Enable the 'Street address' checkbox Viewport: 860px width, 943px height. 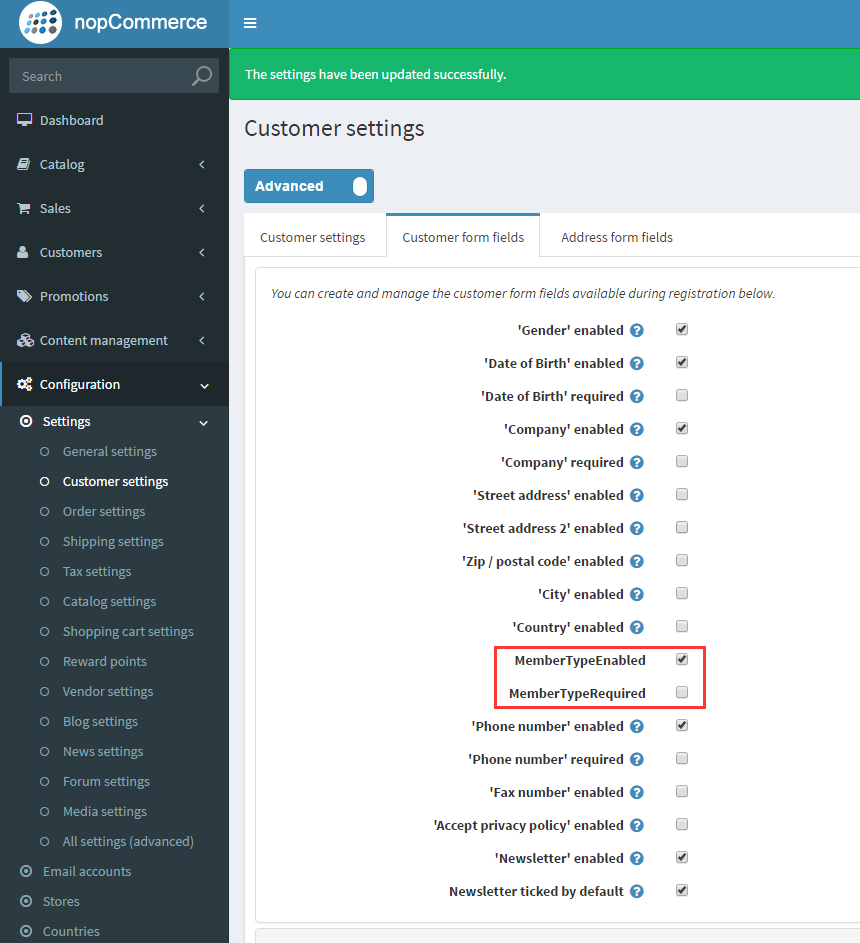(681, 494)
